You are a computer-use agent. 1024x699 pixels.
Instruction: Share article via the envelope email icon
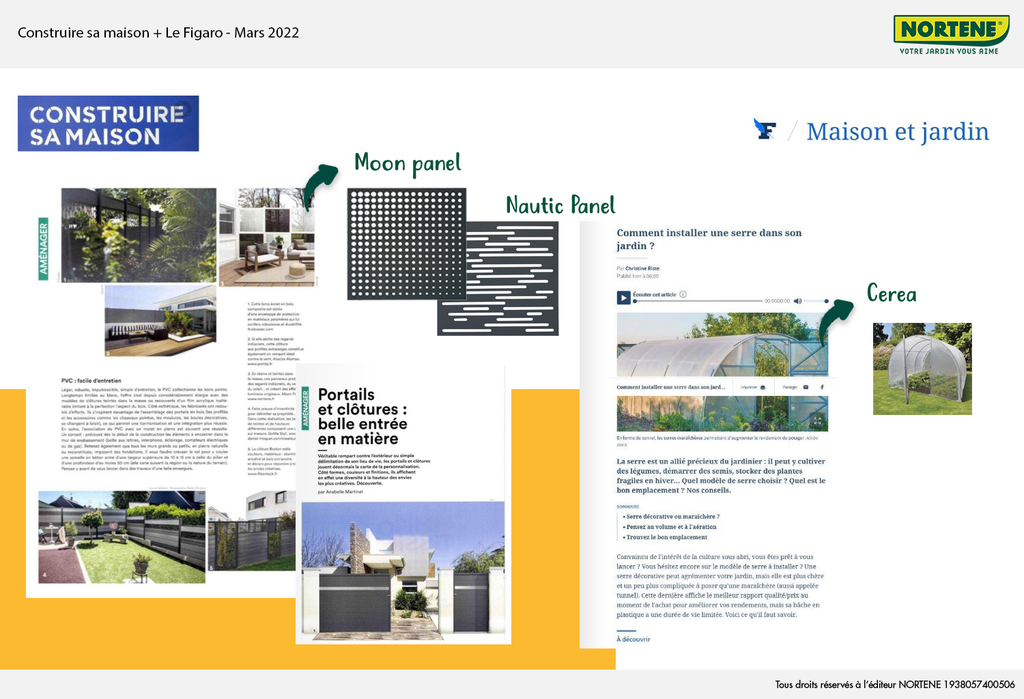point(806,387)
